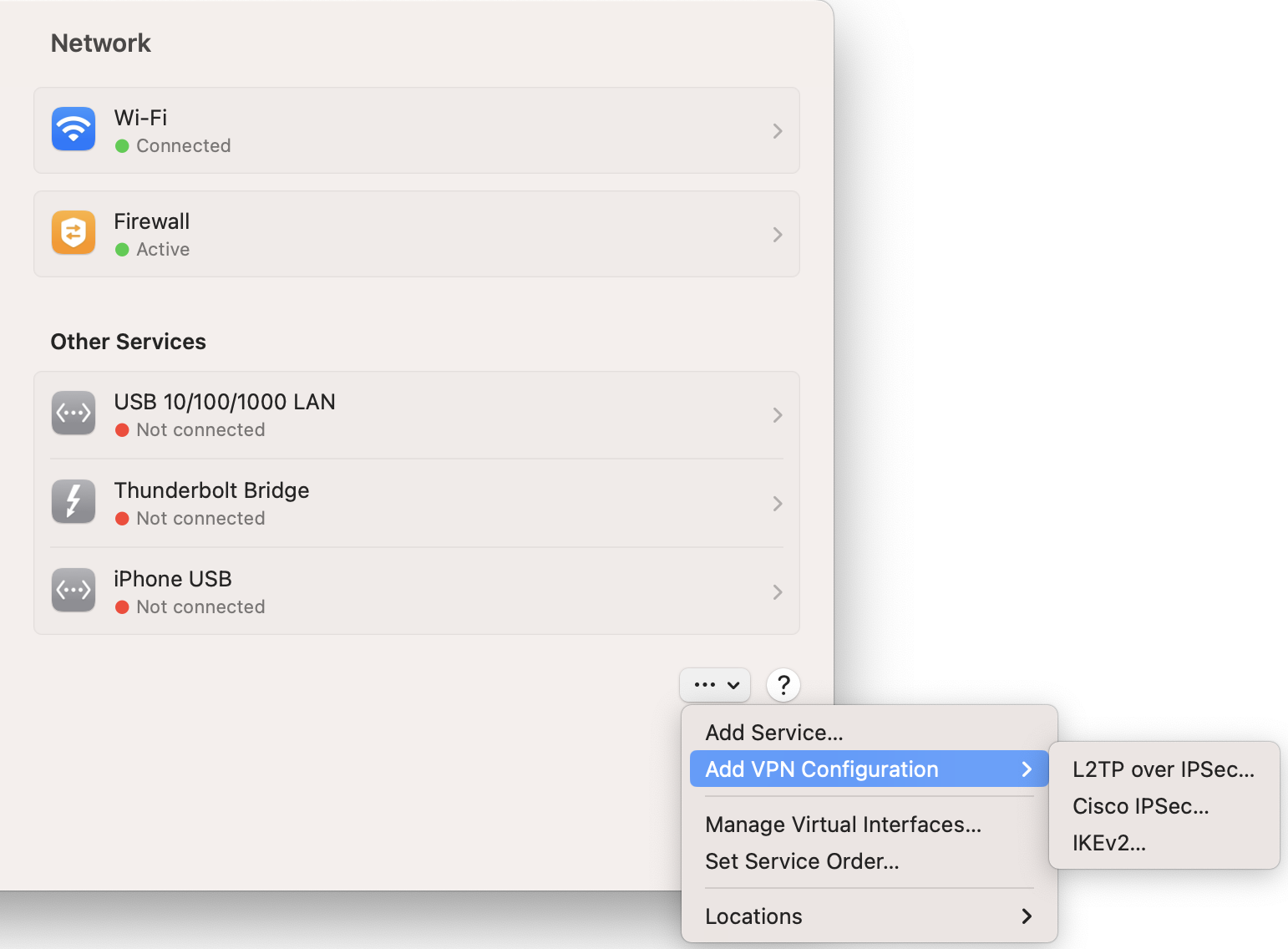1288x949 pixels.
Task: Click the USB 10/100/1000 LAN ethernet icon
Action: [74, 414]
